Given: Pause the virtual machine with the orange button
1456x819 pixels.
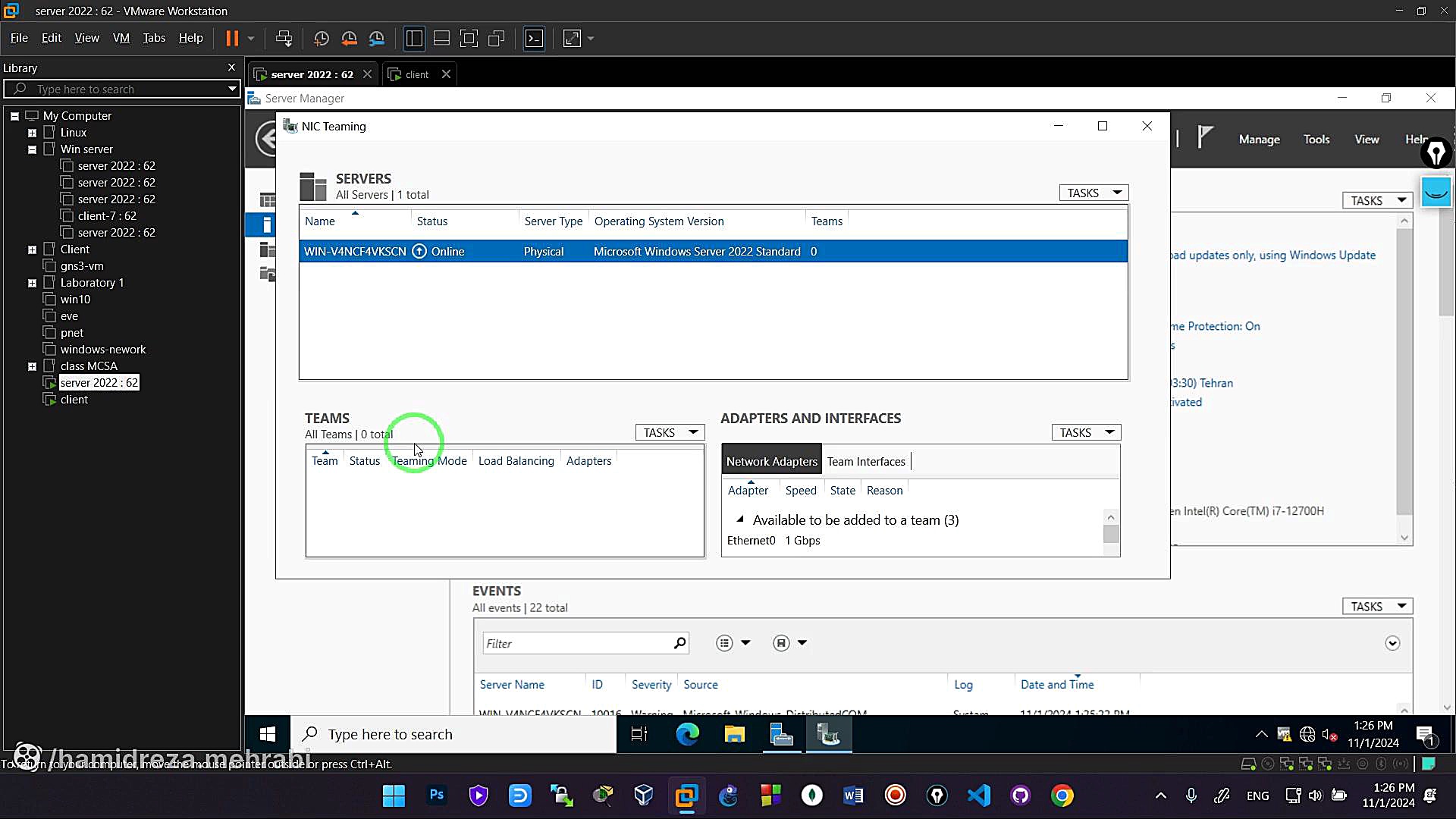Looking at the screenshot, I should [232, 38].
